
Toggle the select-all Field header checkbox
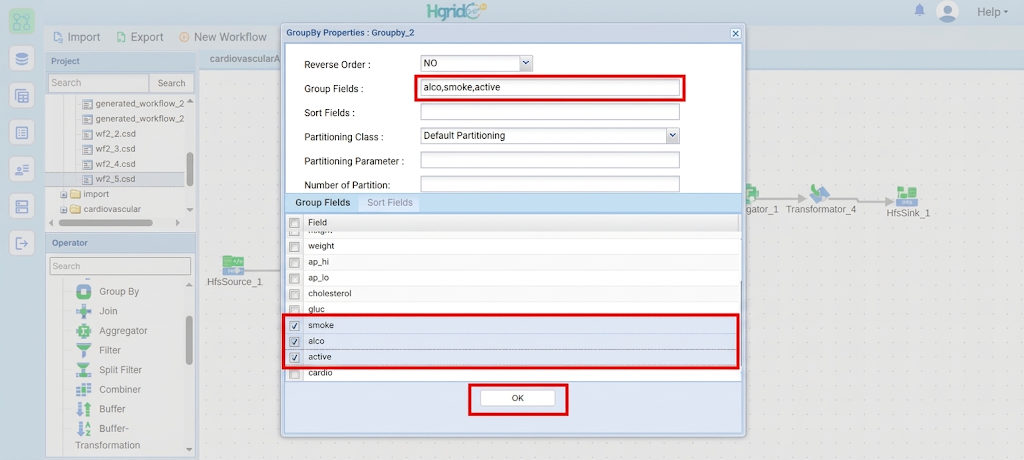click(x=295, y=223)
